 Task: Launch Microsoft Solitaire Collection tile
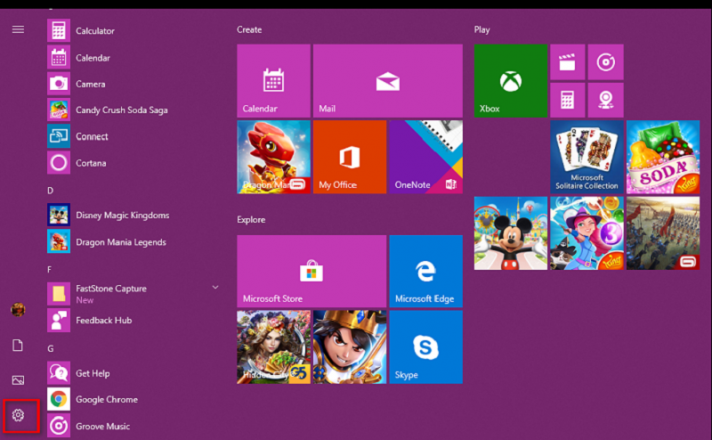point(587,157)
